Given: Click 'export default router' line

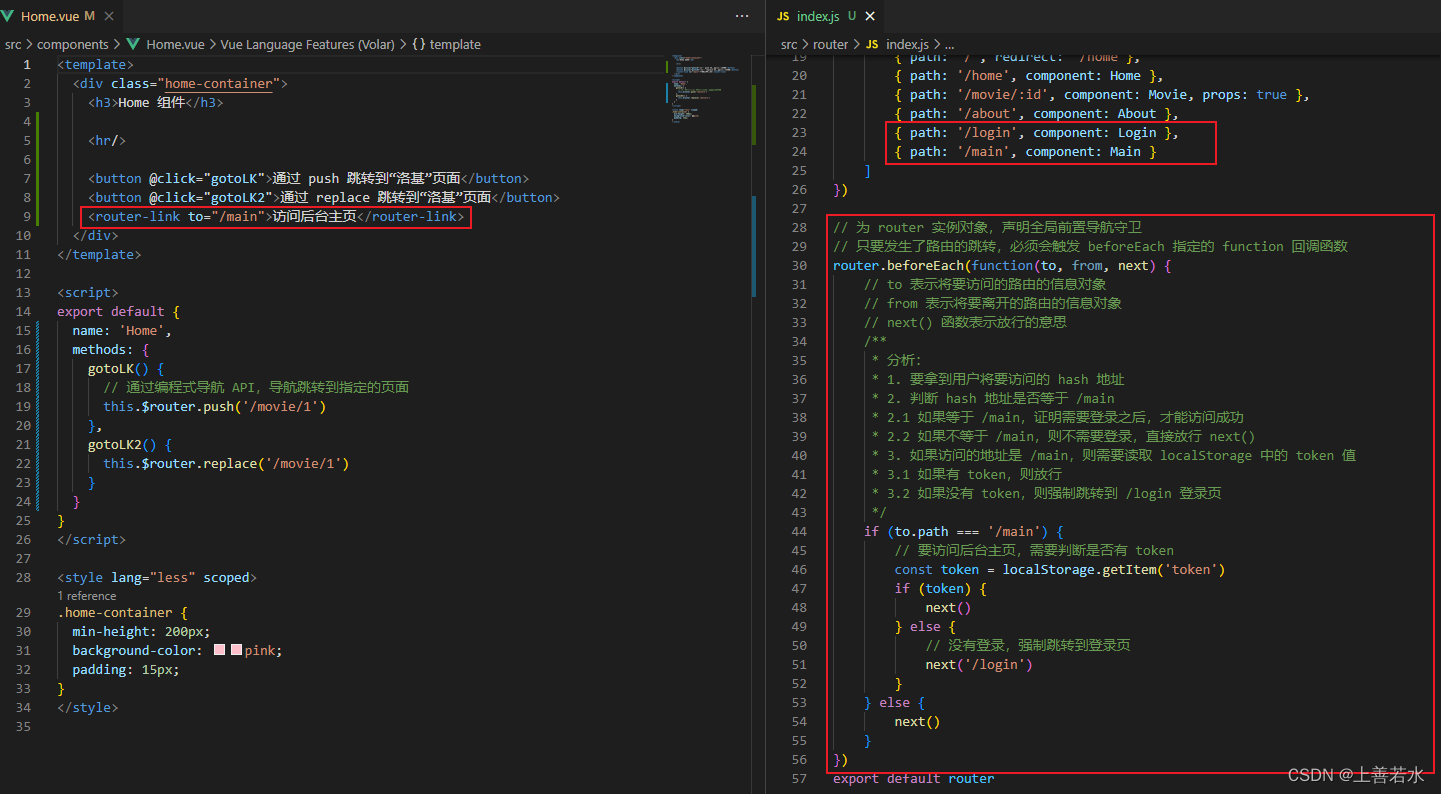Looking at the screenshot, I should pyautogui.click(x=913, y=778).
